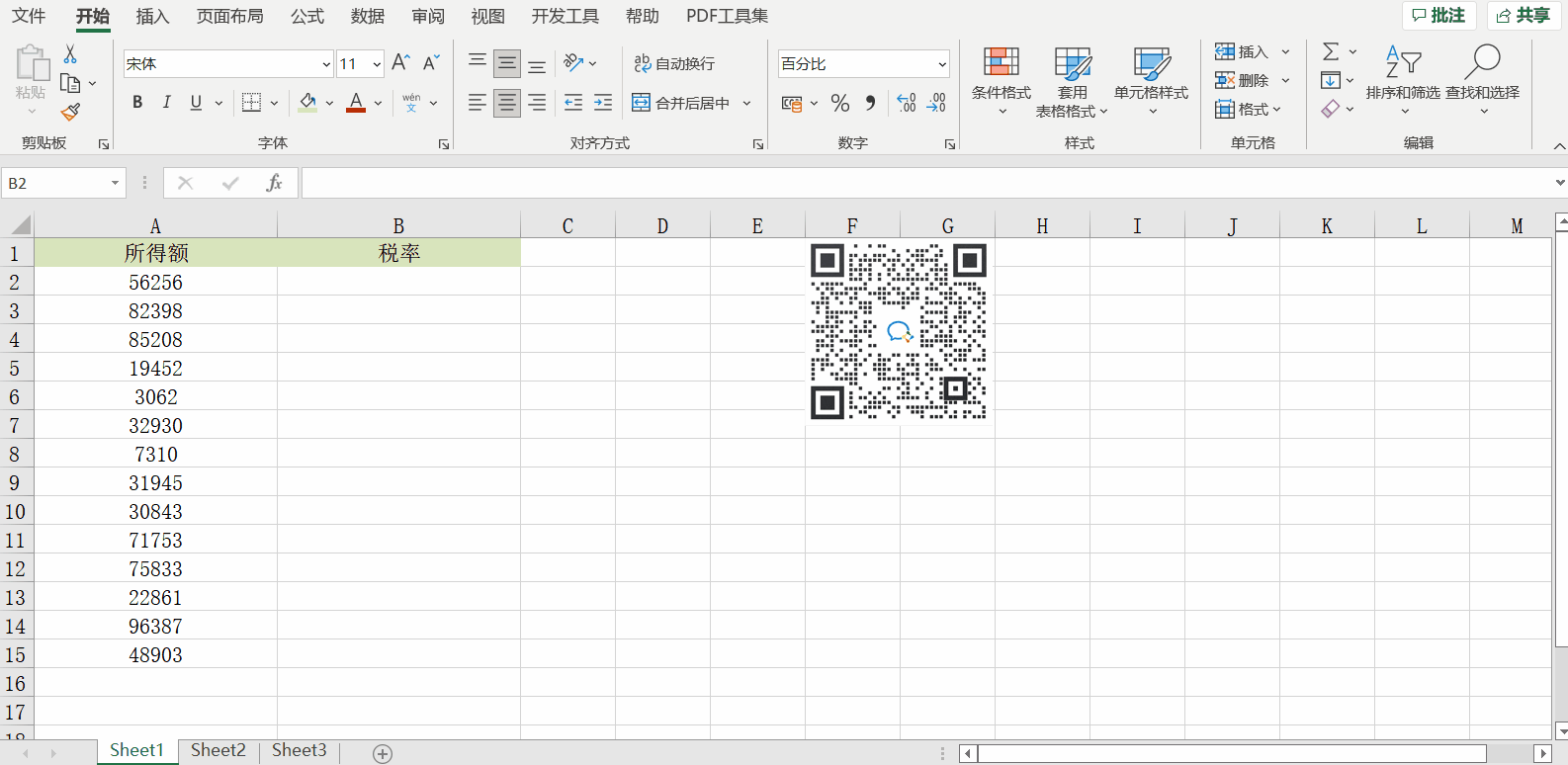
Task: Toggle center horizontal alignment
Action: click(507, 103)
